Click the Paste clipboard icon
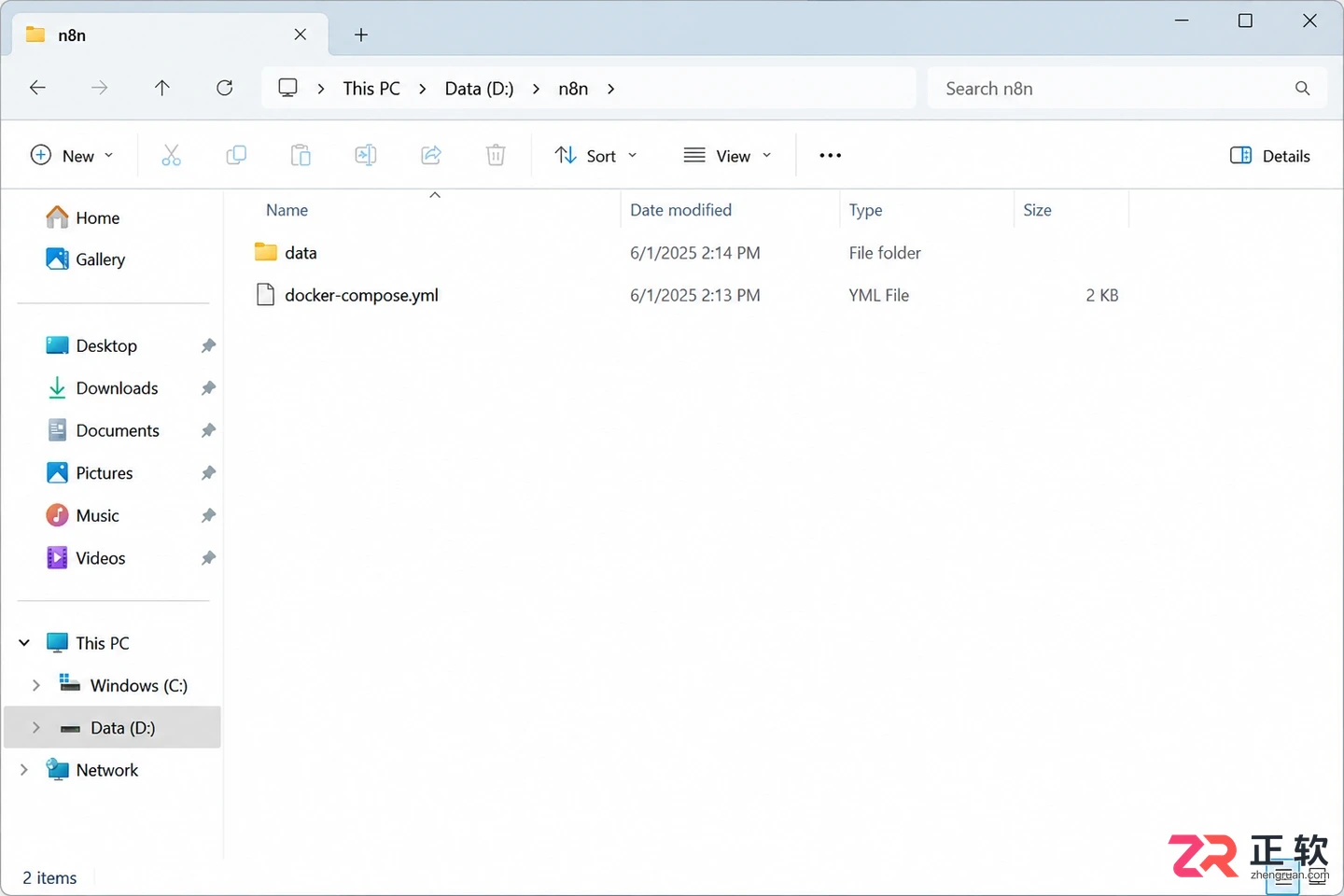This screenshot has width=1344, height=896. 301,156
